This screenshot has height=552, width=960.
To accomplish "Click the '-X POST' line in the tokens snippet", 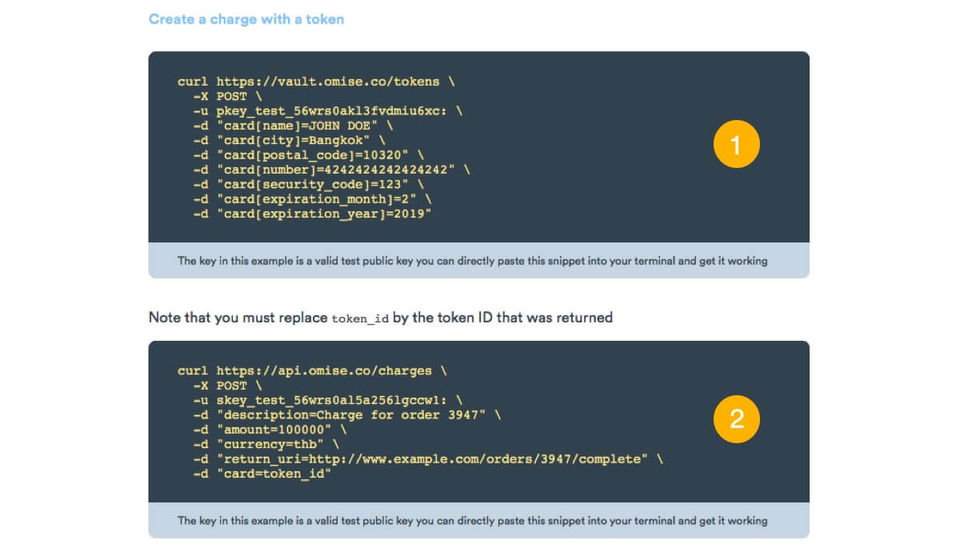I will (227, 96).
